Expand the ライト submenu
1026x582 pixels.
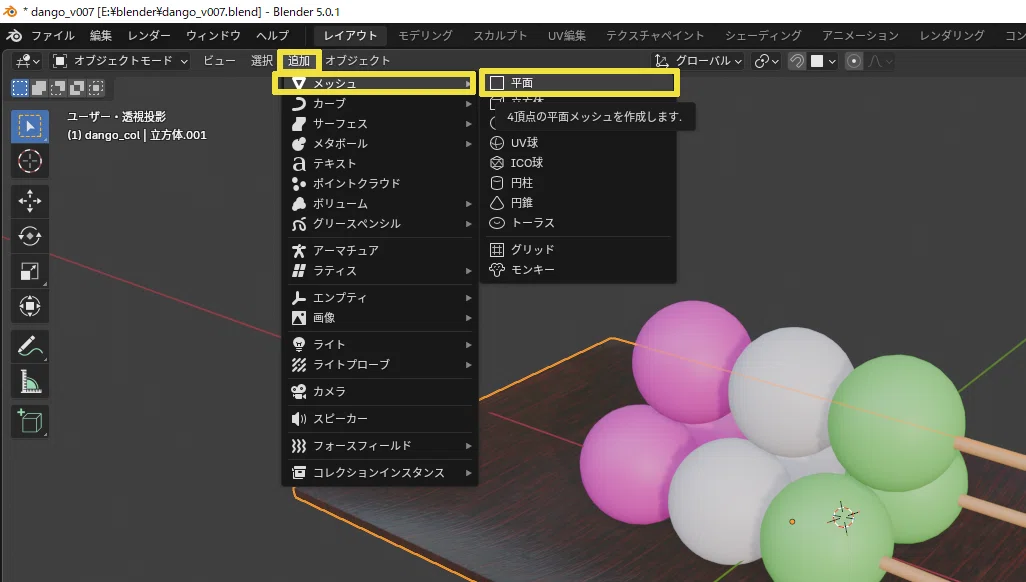click(380, 344)
